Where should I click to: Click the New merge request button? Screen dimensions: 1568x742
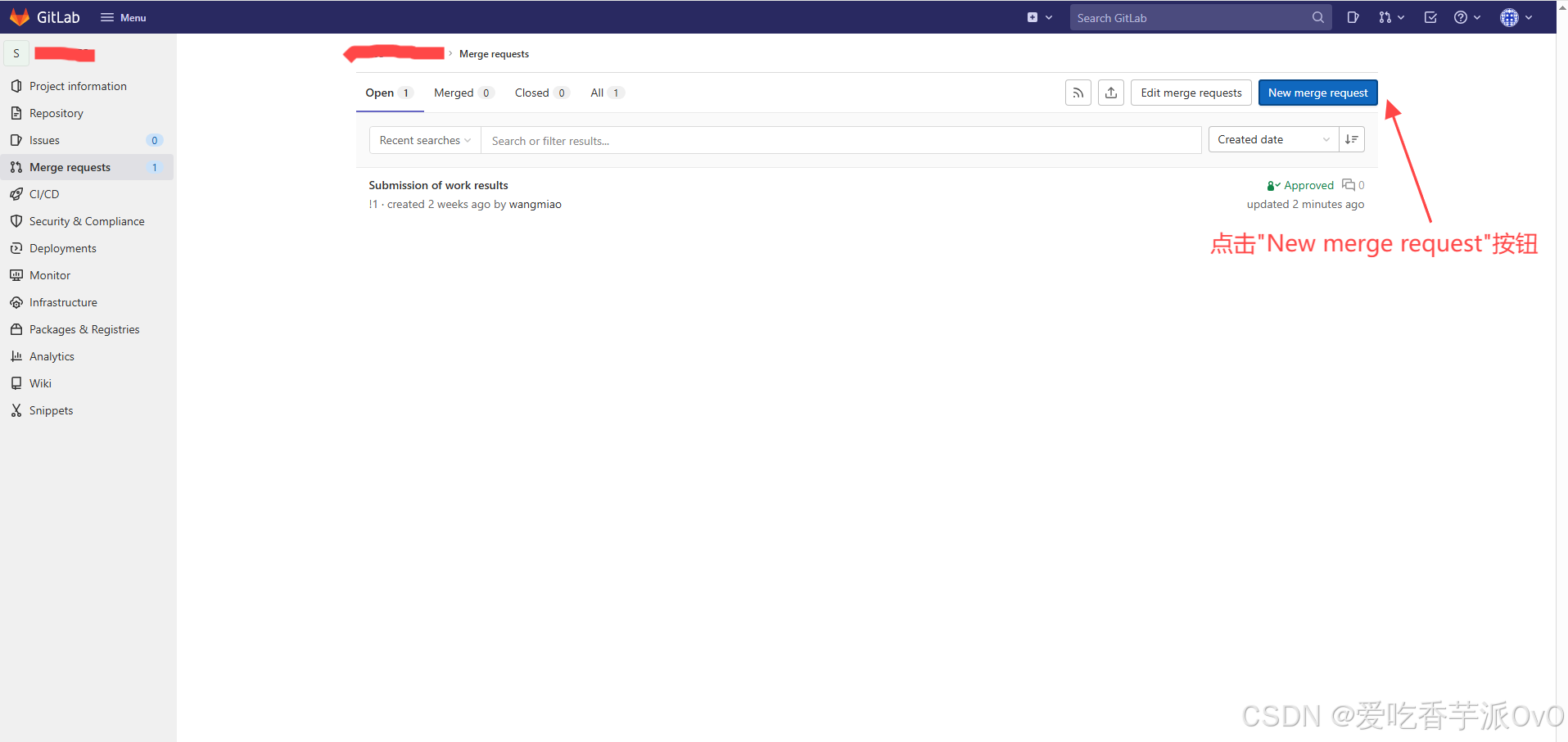[1317, 93]
